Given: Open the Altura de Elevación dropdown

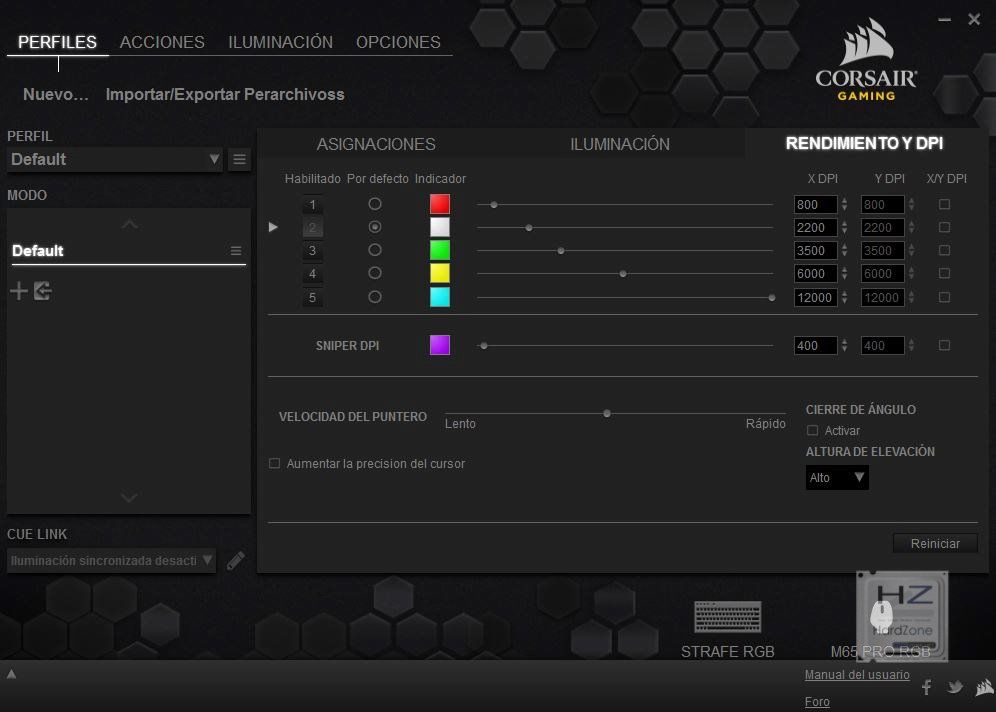Looking at the screenshot, I should 837,478.
